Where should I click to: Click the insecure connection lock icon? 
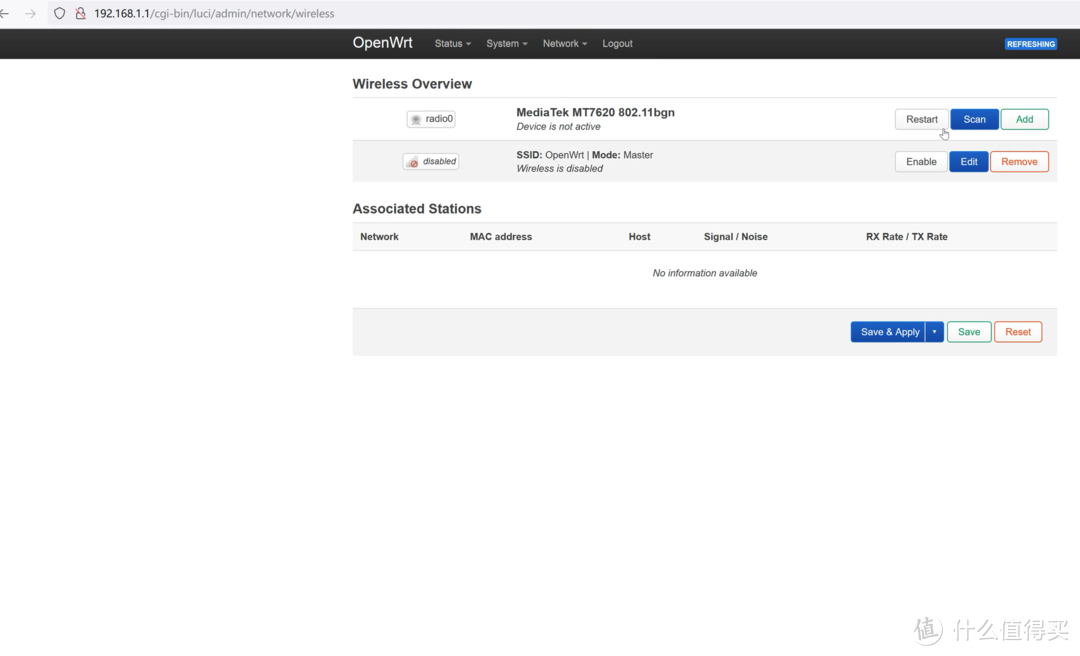[x=80, y=14]
